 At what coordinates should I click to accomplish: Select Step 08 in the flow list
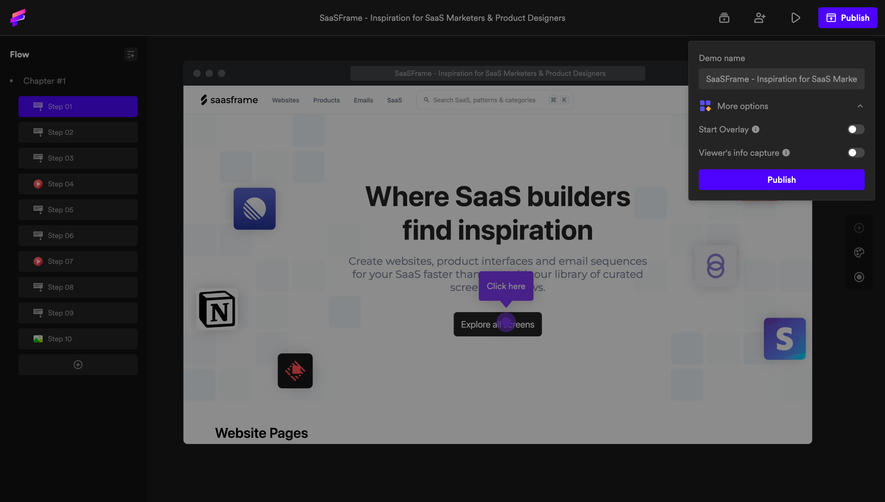pyautogui.click(x=78, y=287)
